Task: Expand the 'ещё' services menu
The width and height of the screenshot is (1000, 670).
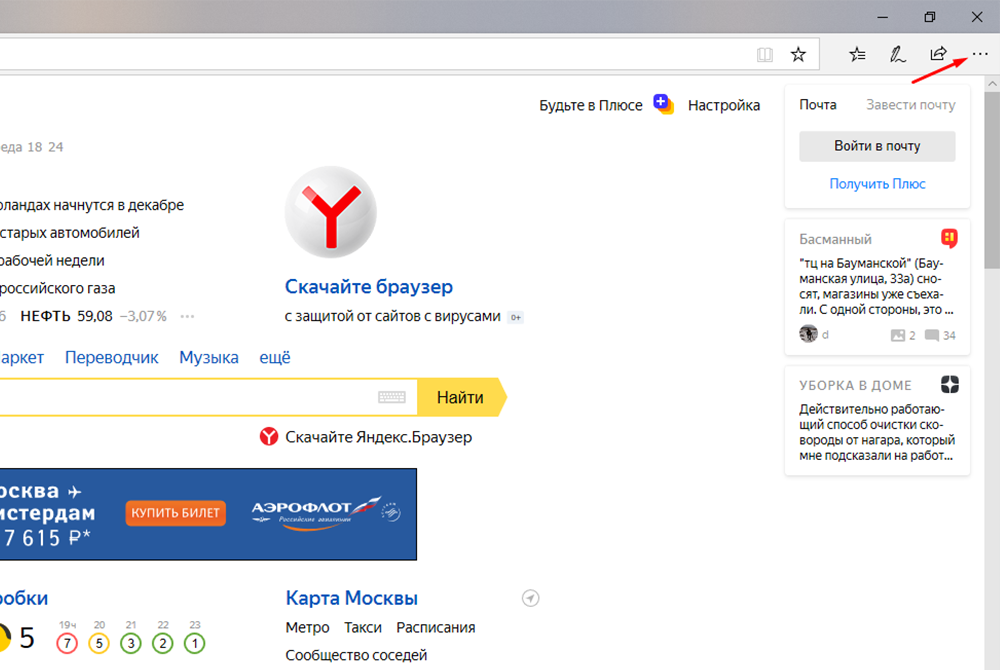Action: point(275,357)
